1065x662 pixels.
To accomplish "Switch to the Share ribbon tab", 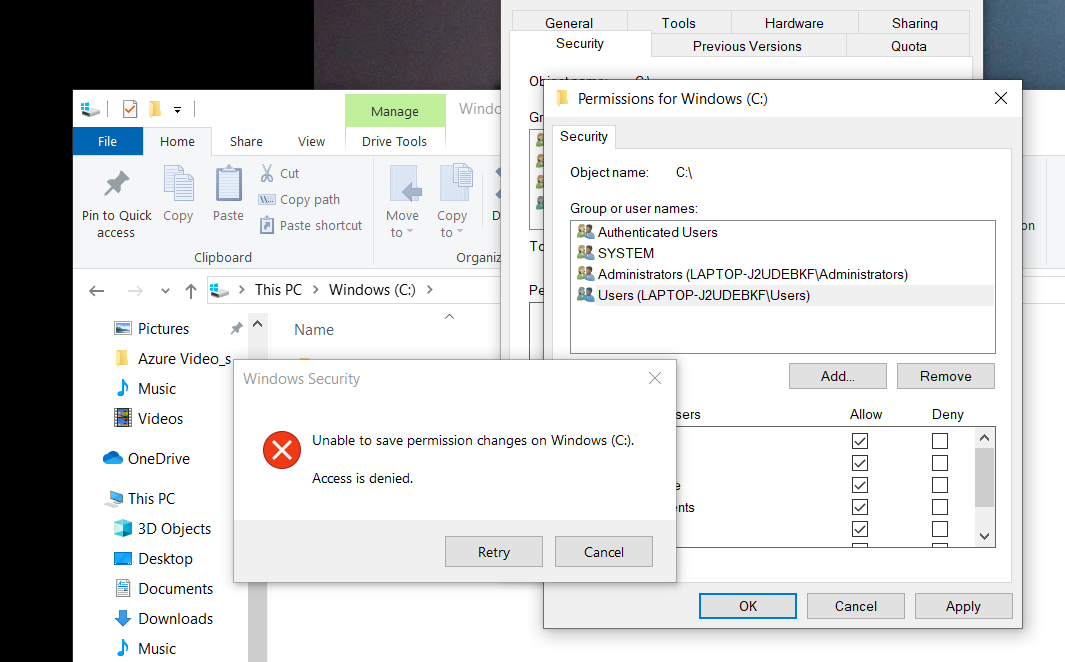I will tap(245, 141).
